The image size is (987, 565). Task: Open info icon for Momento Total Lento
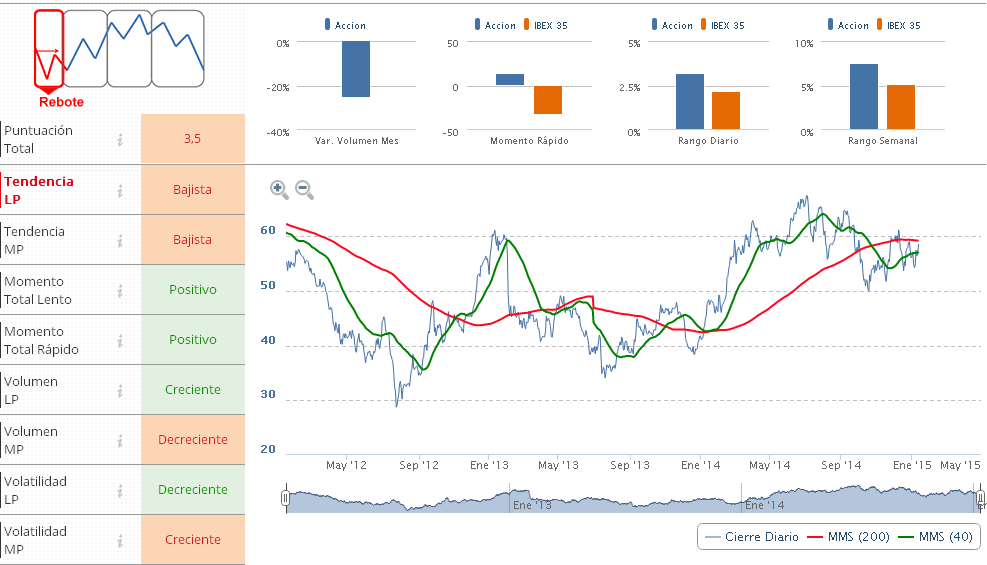tap(120, 290)
